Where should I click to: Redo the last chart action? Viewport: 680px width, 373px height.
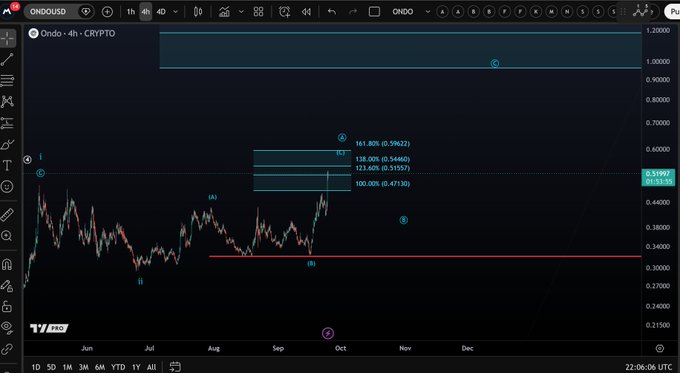[x=353, y=12]
